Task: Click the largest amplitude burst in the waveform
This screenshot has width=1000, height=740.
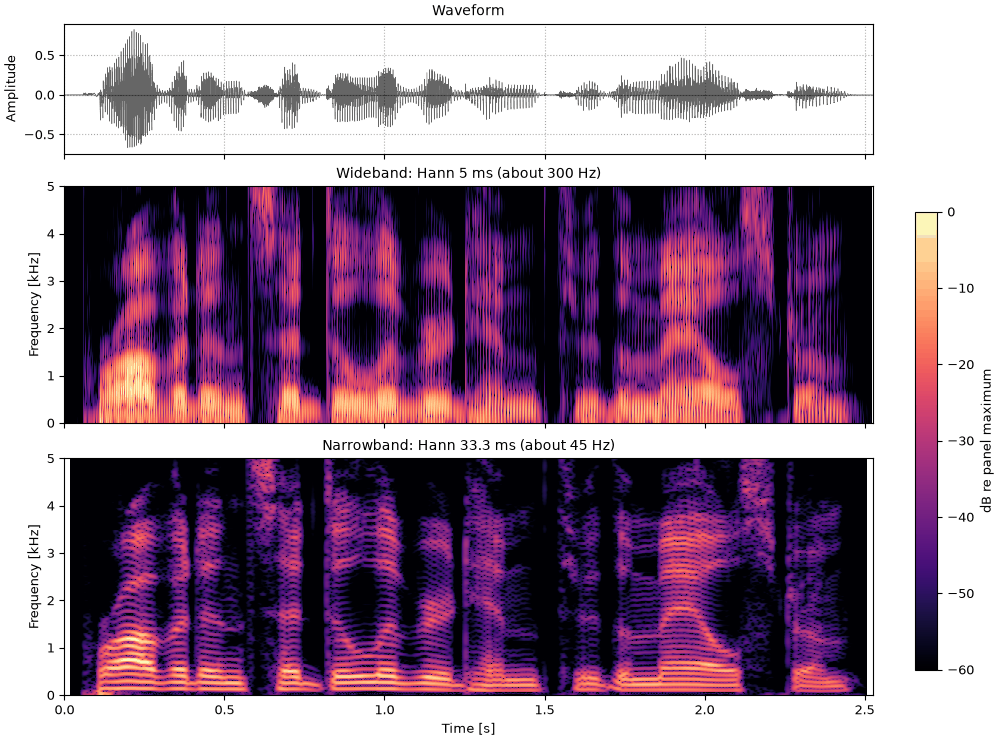Action: (x=133, y=89)
